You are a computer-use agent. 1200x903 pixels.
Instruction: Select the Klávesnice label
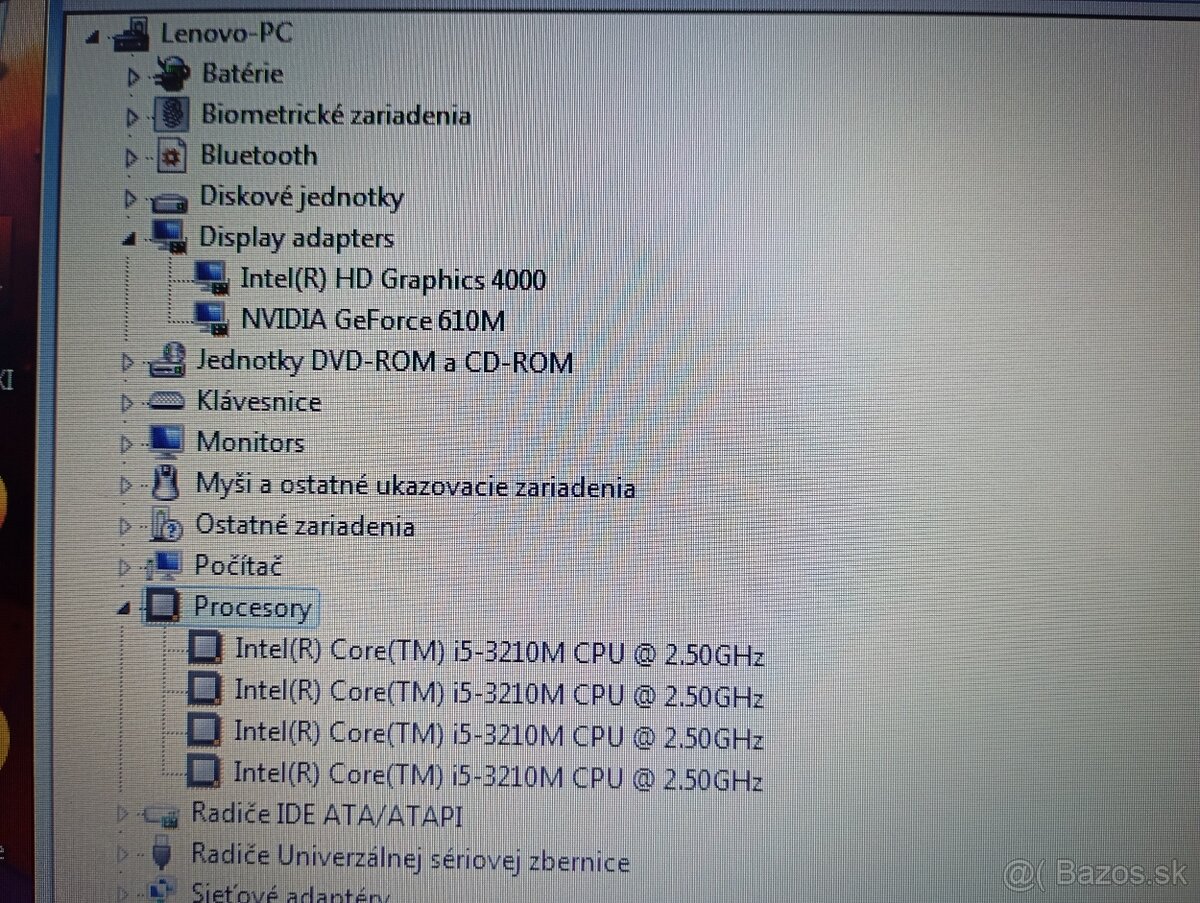tap(259, 402)
